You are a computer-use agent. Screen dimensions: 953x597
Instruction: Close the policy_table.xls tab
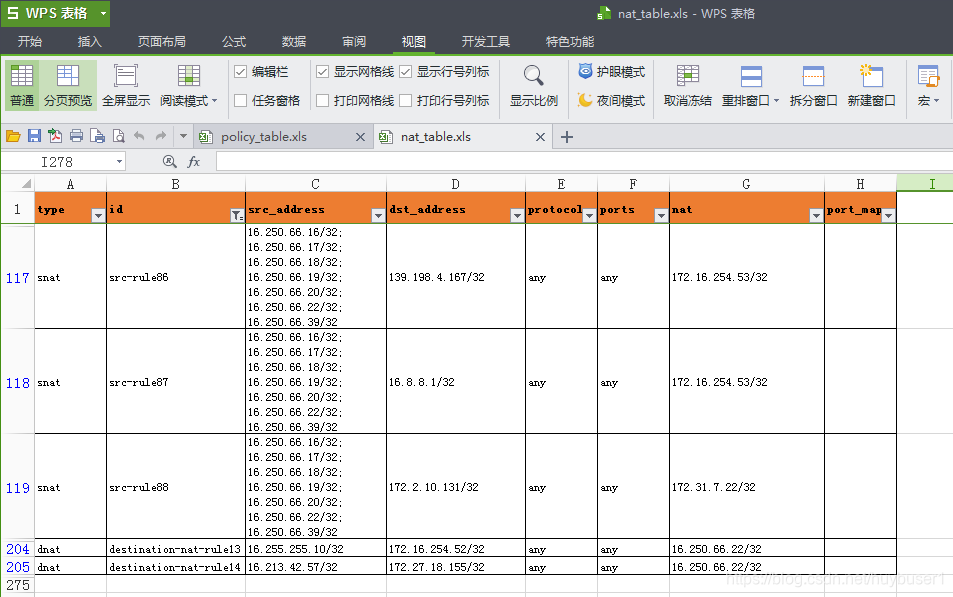(x=360, y=137)
